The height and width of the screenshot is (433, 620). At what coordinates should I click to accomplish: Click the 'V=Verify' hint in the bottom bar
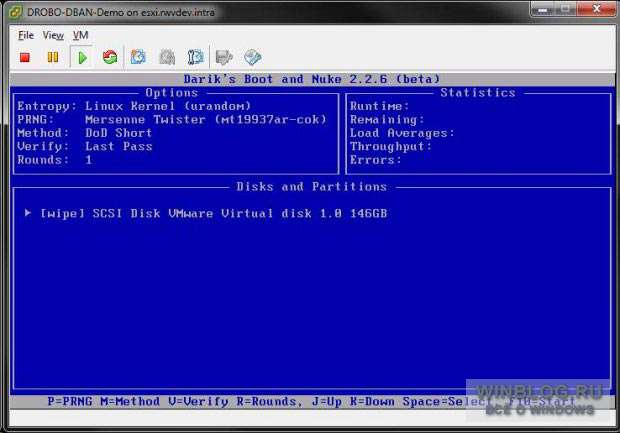[x=198, y=402]
